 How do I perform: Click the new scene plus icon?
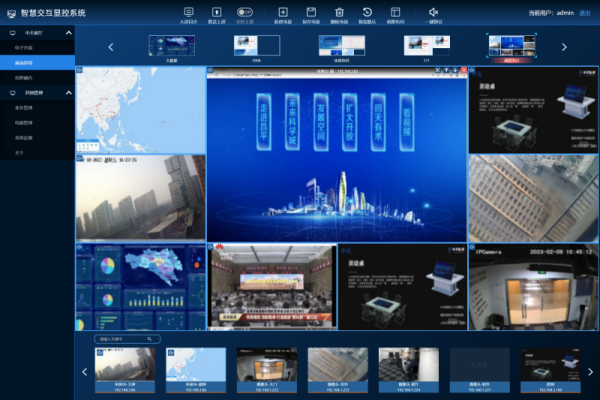pos(283,13)
